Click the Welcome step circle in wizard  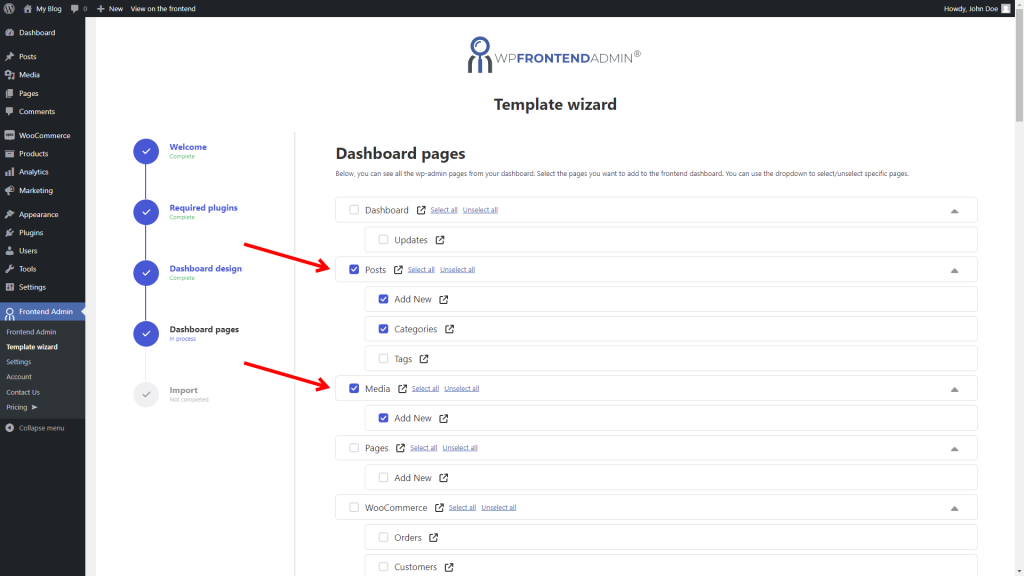146,151
